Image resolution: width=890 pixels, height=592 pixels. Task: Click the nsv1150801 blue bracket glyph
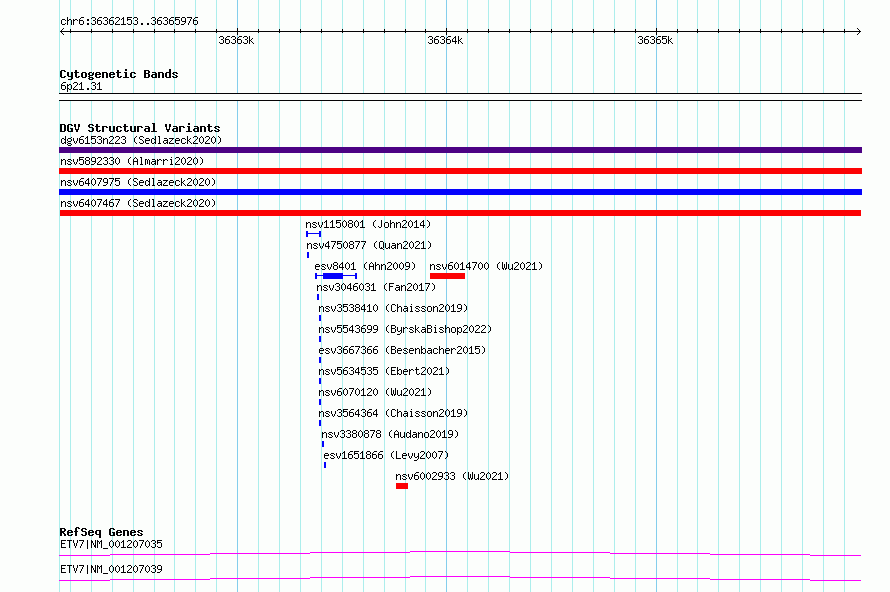(313, 234)
